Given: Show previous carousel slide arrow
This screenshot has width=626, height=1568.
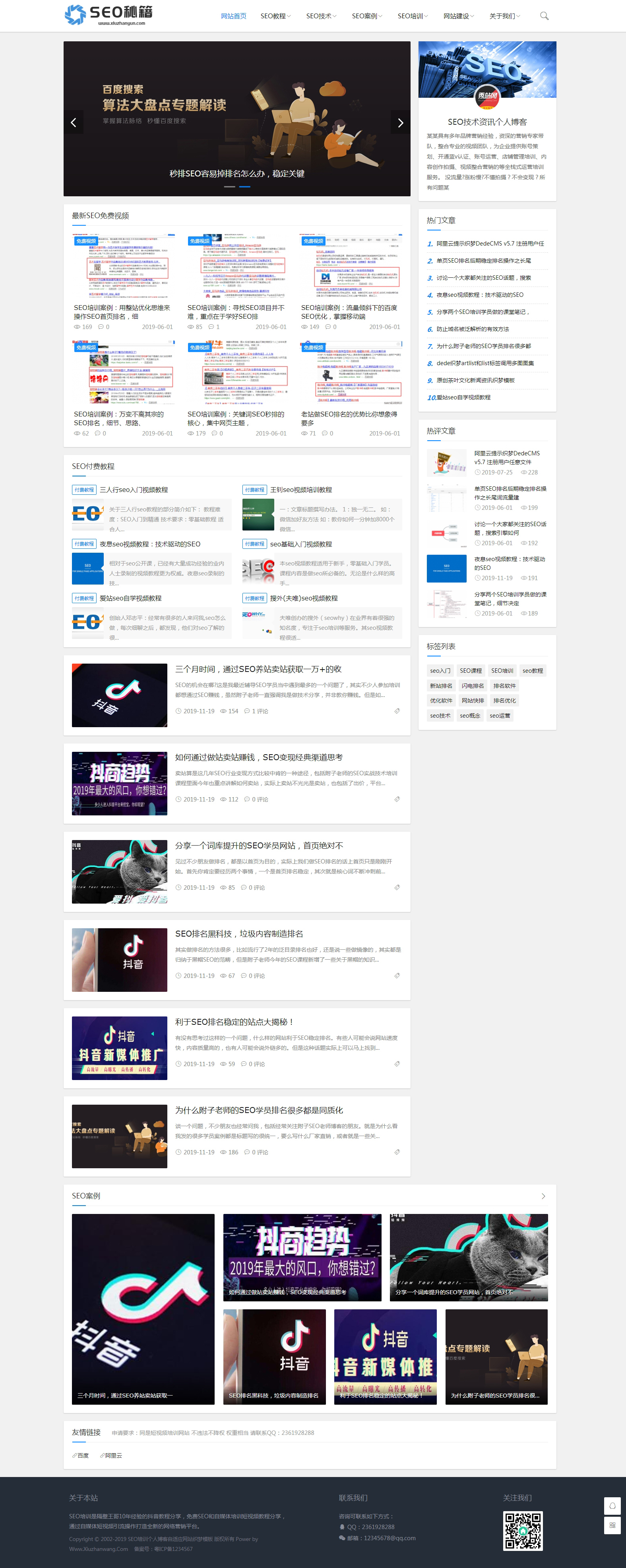Looking at the screenshot, I should [74, 122].
